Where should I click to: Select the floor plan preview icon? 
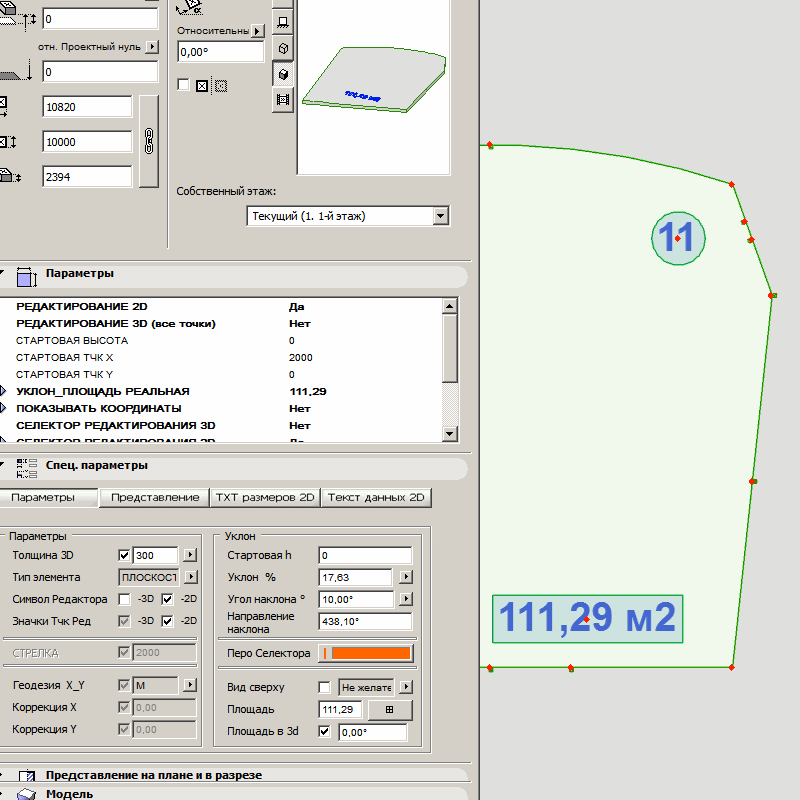283,21
